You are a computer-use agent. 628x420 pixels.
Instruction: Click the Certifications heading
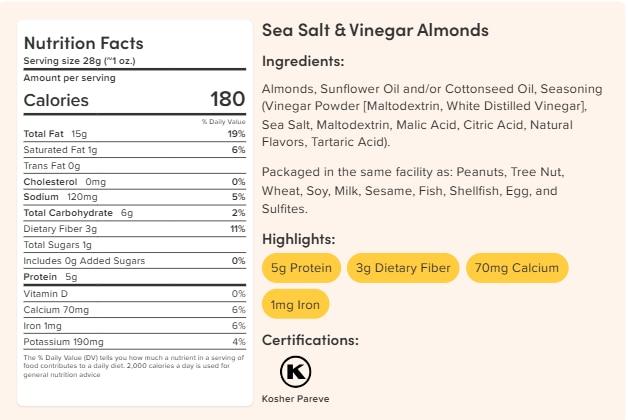point(310,340)
